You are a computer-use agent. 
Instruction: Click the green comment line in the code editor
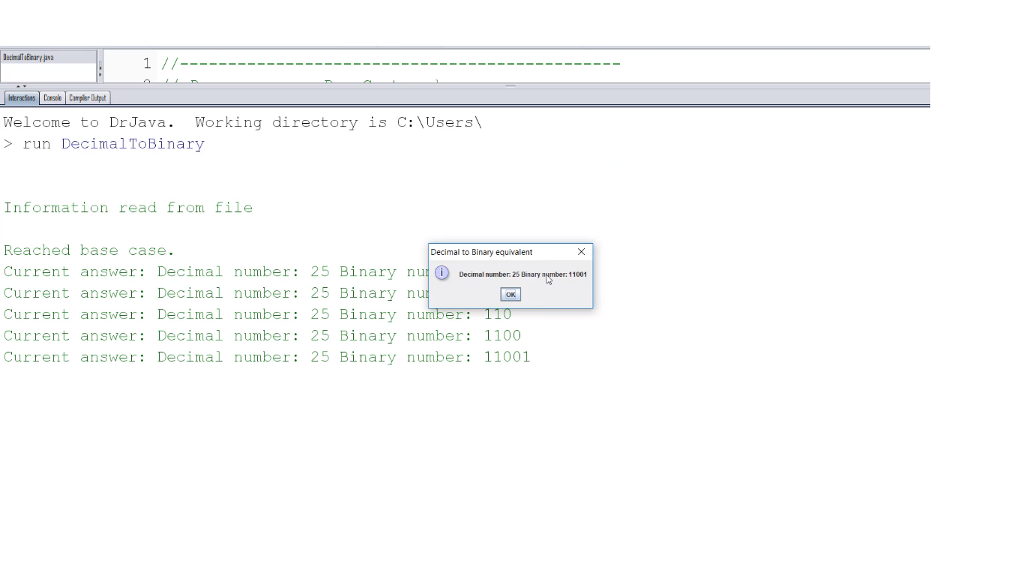(x=390, y=63)
